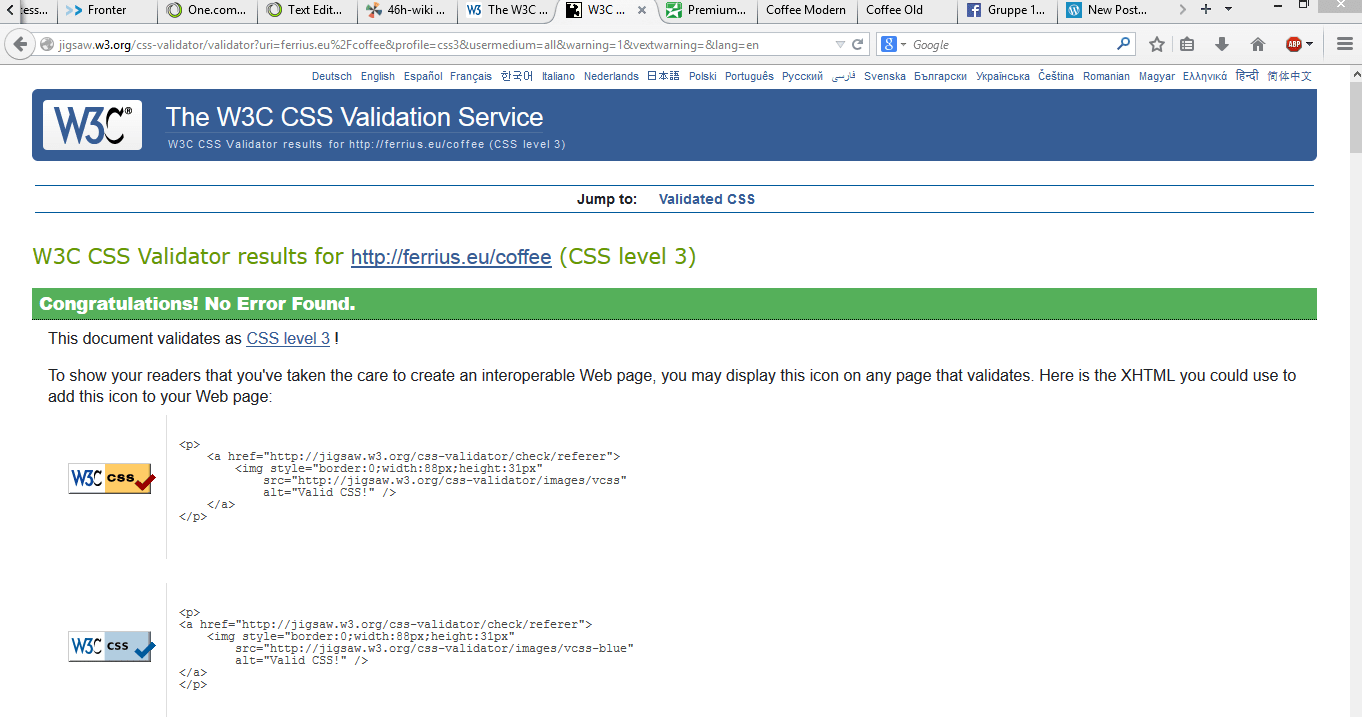Open the http://ferrius.eu/coffee link
This screenshot has width=1362, height=717.
pyautogui.click(x=451, y=257)
